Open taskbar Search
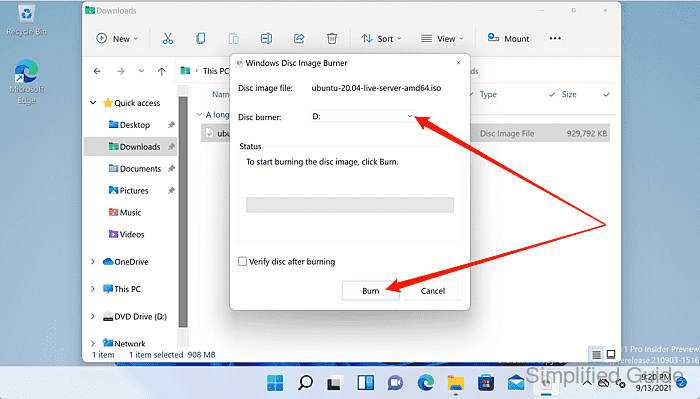Viewport: 700px width, 399px height. click(305, 383)
